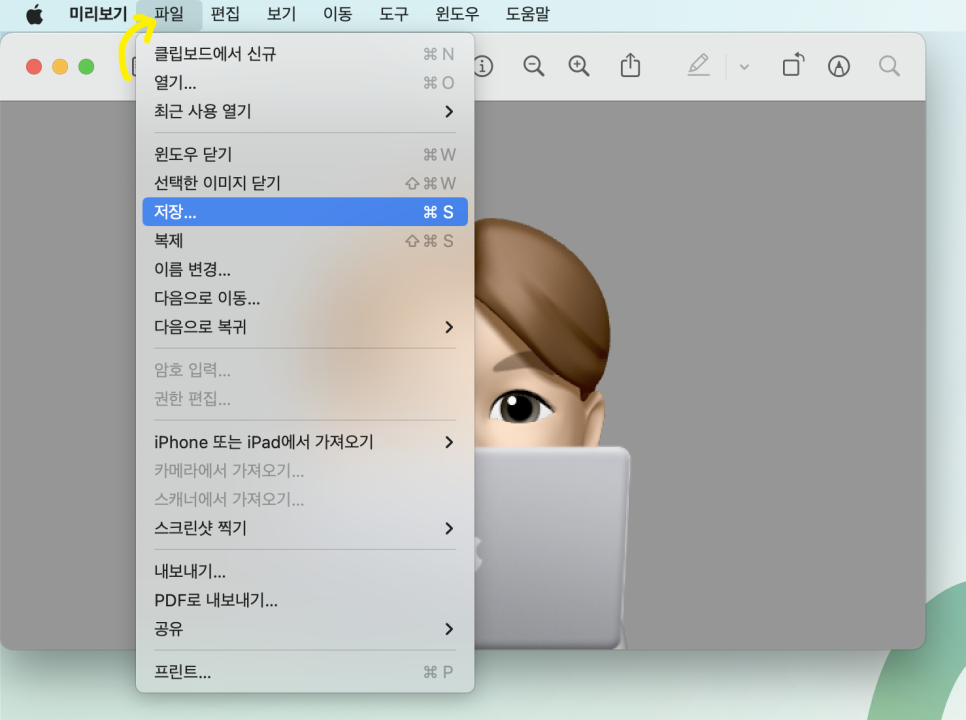The width and height of the screenshot is (966, 720).
Task: Show the Markup toolbar icon
Action: [x=839, y=66]
